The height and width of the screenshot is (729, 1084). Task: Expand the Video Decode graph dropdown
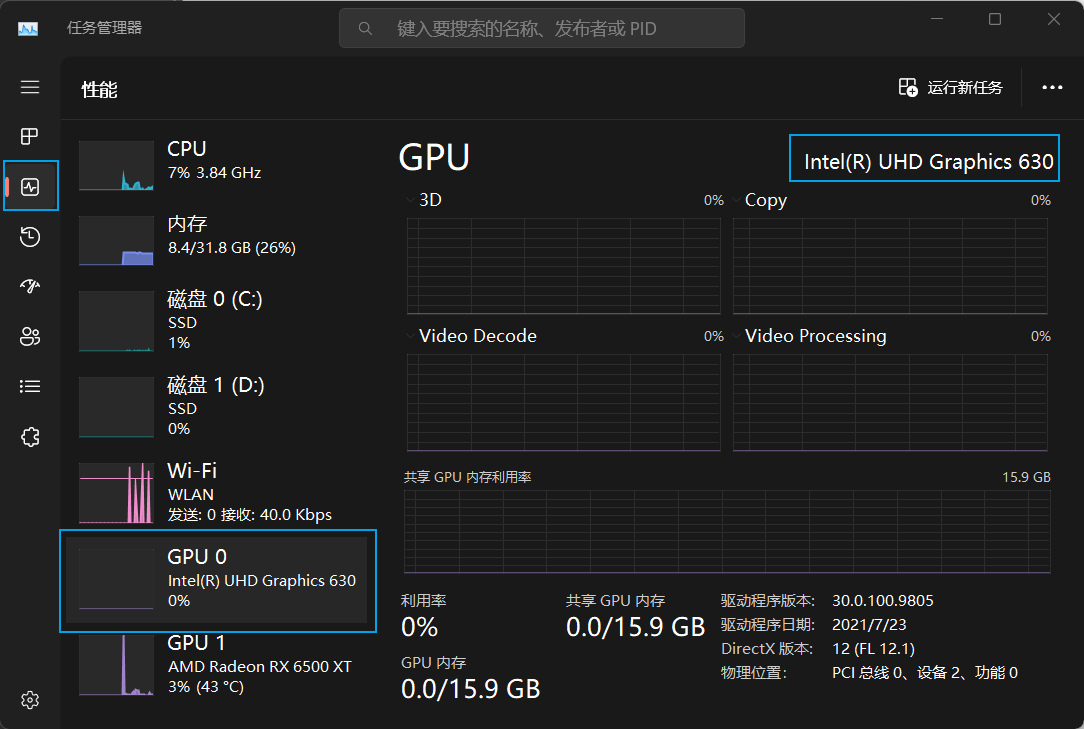pos(411,336)
